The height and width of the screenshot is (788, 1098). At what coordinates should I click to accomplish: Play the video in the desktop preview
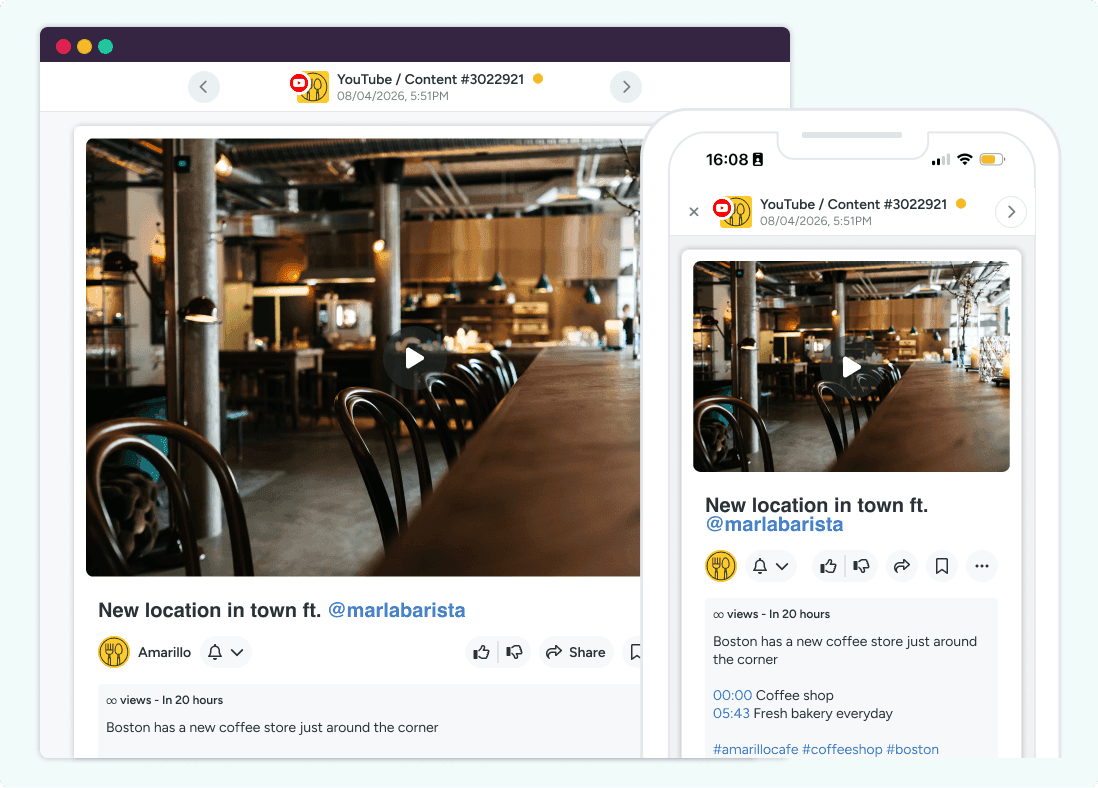point(415,358)
